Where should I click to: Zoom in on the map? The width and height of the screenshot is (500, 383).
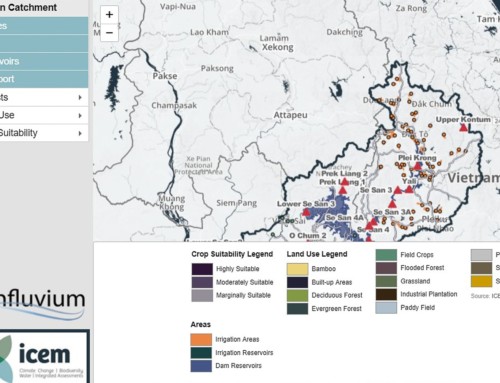click(109, 15)
